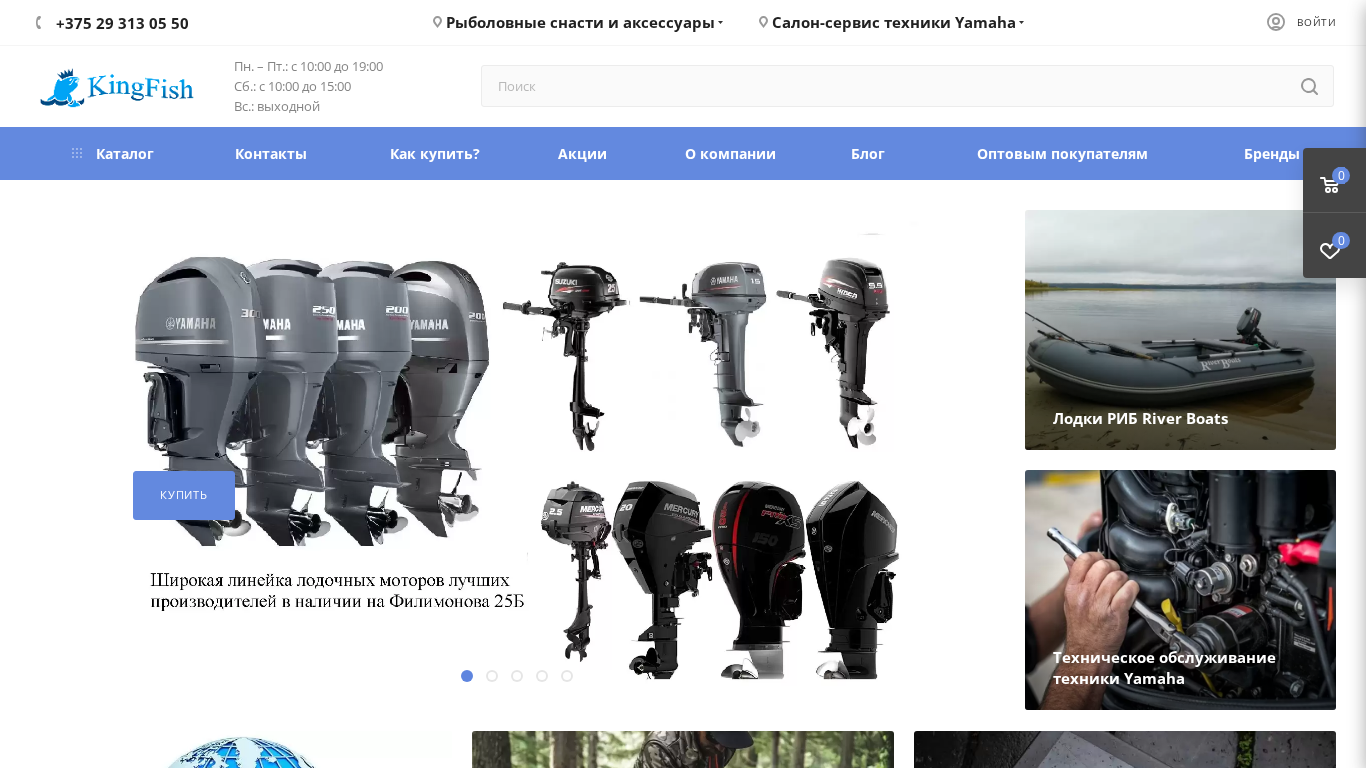Image resolution: width=1366 pixels, height=768 pixels.
Task: Click Вс.: выходной text
Action: tap(277, 106)
